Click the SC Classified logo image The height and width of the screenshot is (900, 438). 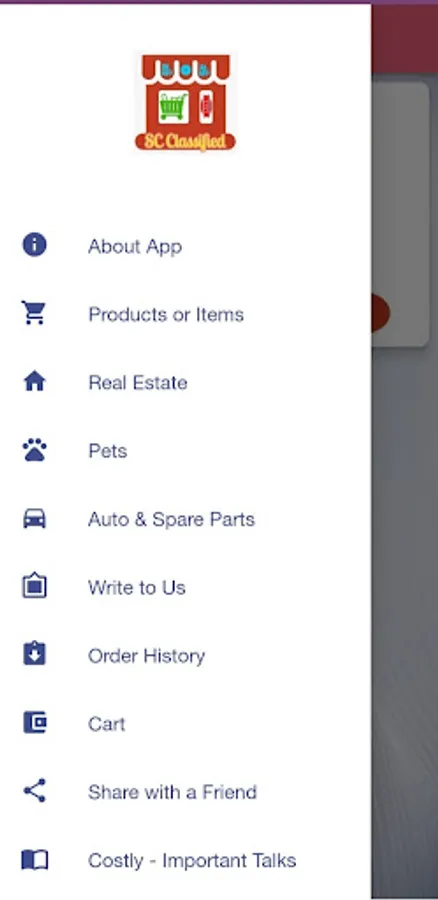[x=185, y=102]
